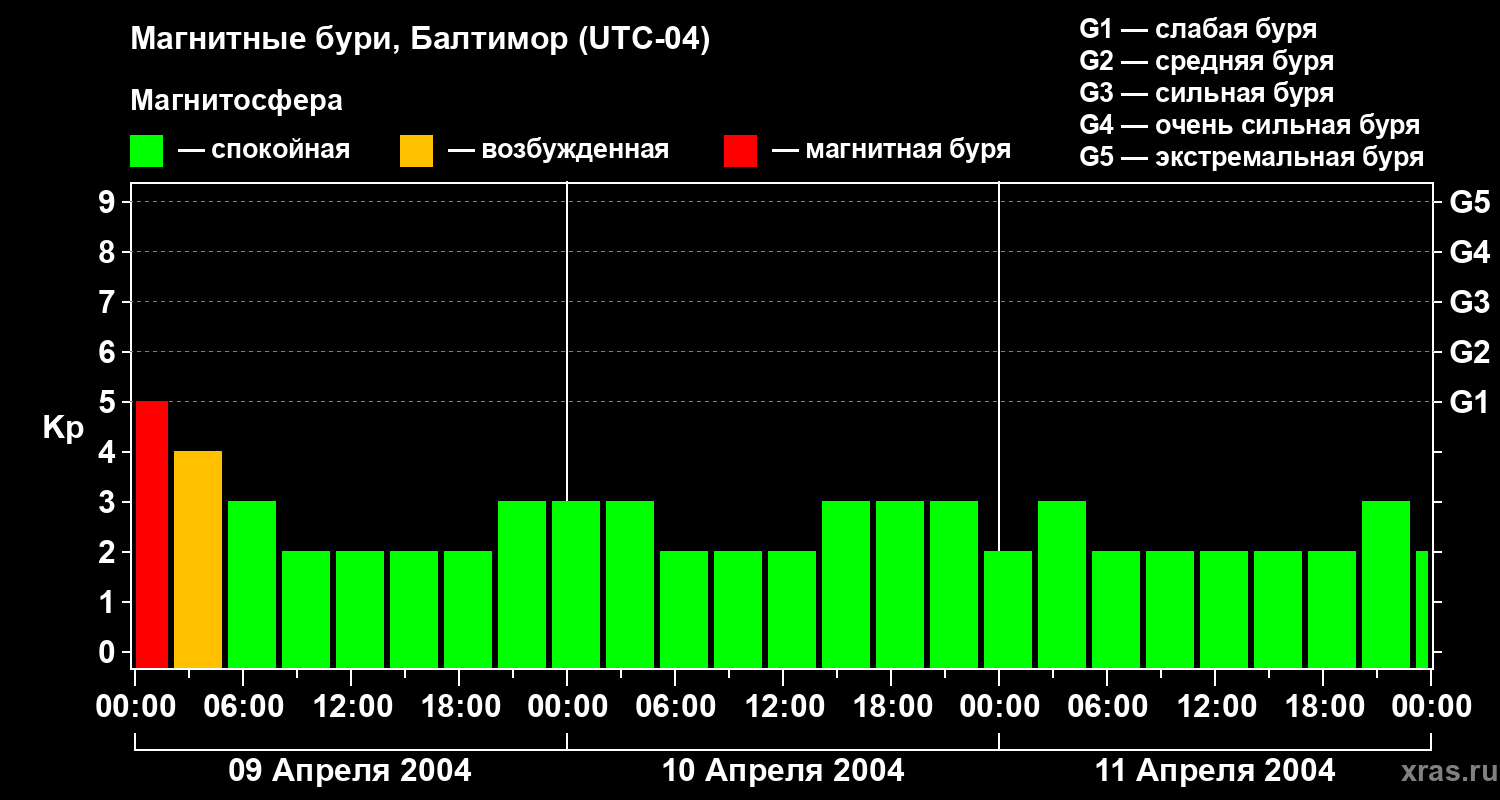
Task: Select the 15:00–18:00 bar on 11 April
Action: coord(1278,609)
